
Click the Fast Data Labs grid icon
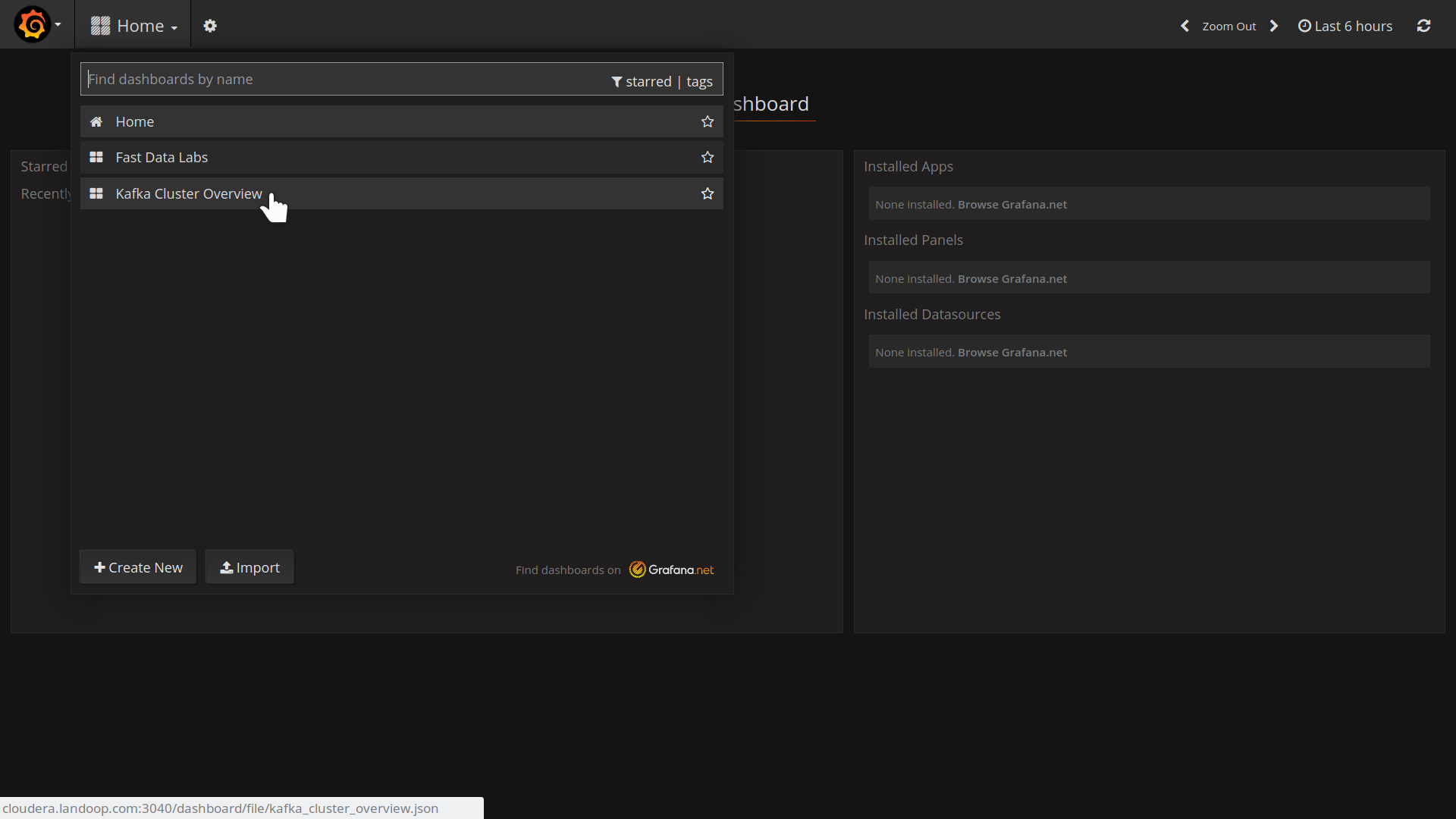pyautogui.click(x=96, y=157)
